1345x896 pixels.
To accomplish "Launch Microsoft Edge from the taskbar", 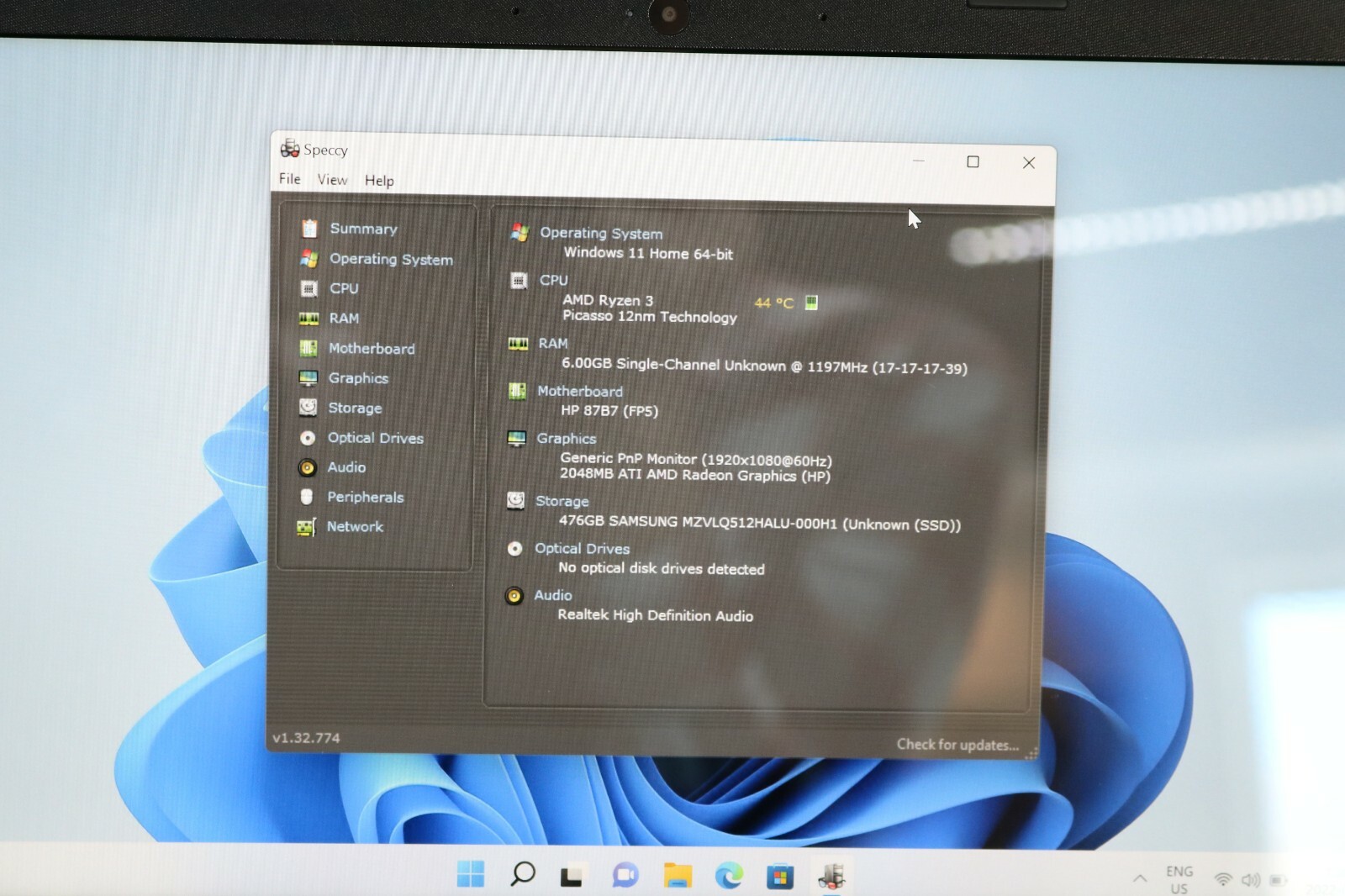I will point(729,876).
